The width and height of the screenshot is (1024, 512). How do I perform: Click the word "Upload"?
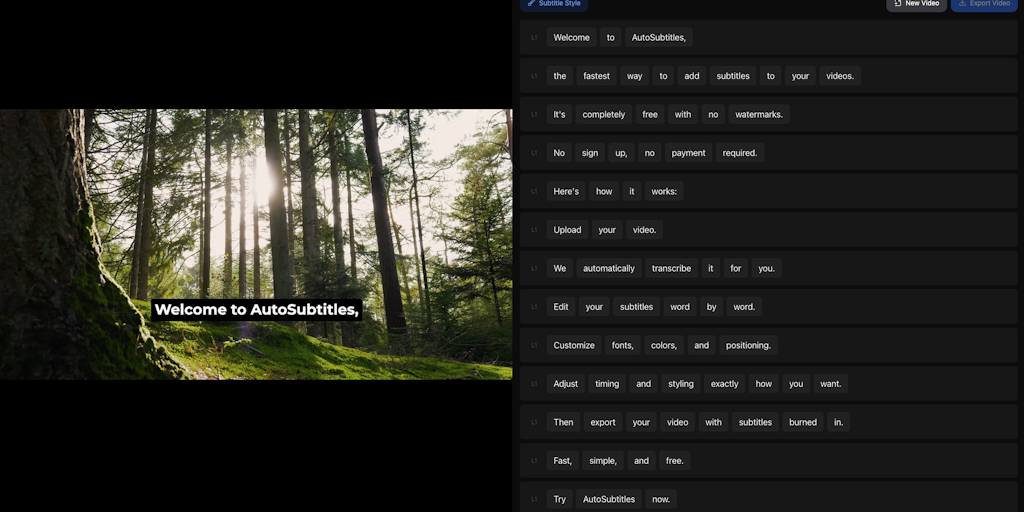568,230
